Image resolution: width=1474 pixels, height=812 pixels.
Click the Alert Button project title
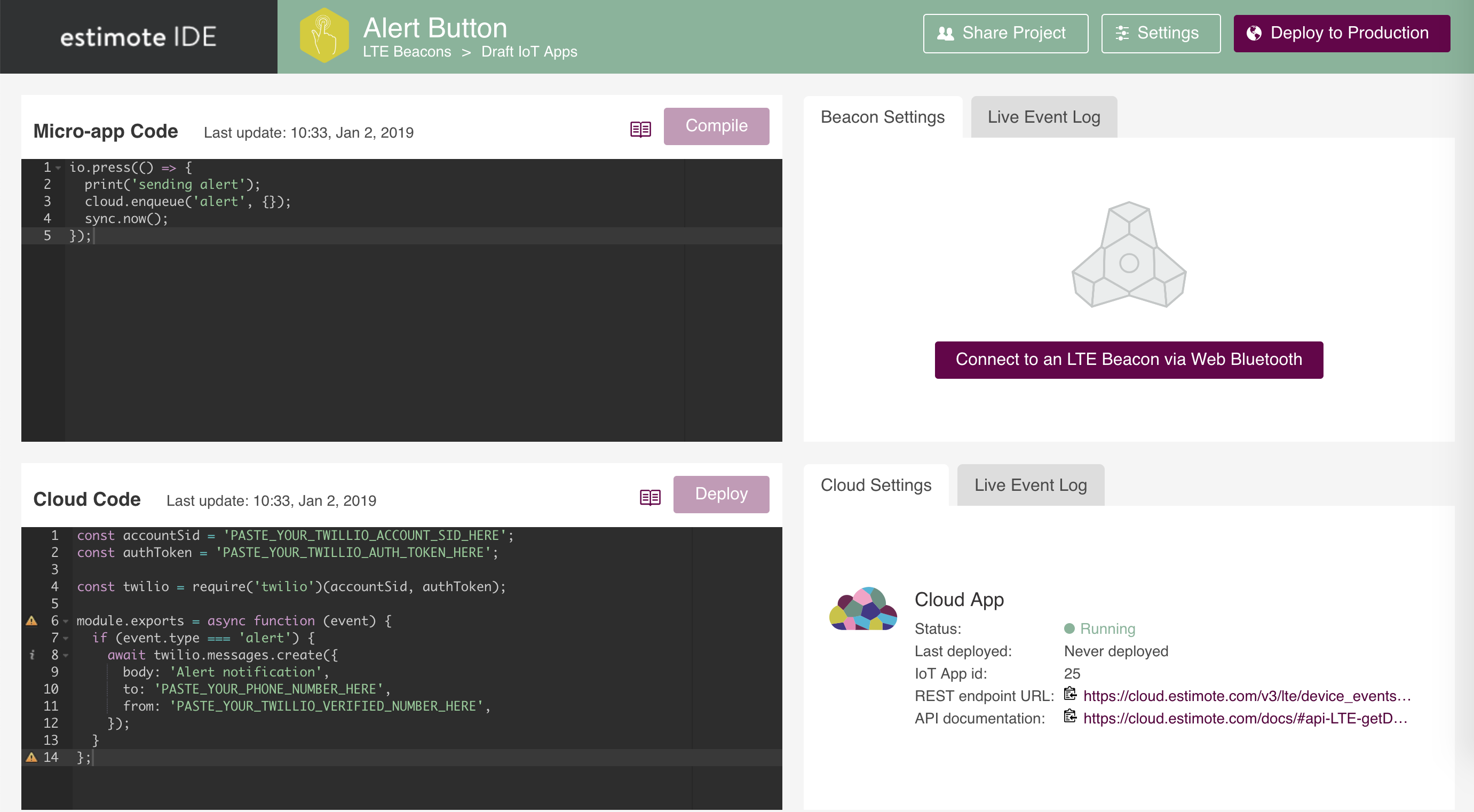435,27
